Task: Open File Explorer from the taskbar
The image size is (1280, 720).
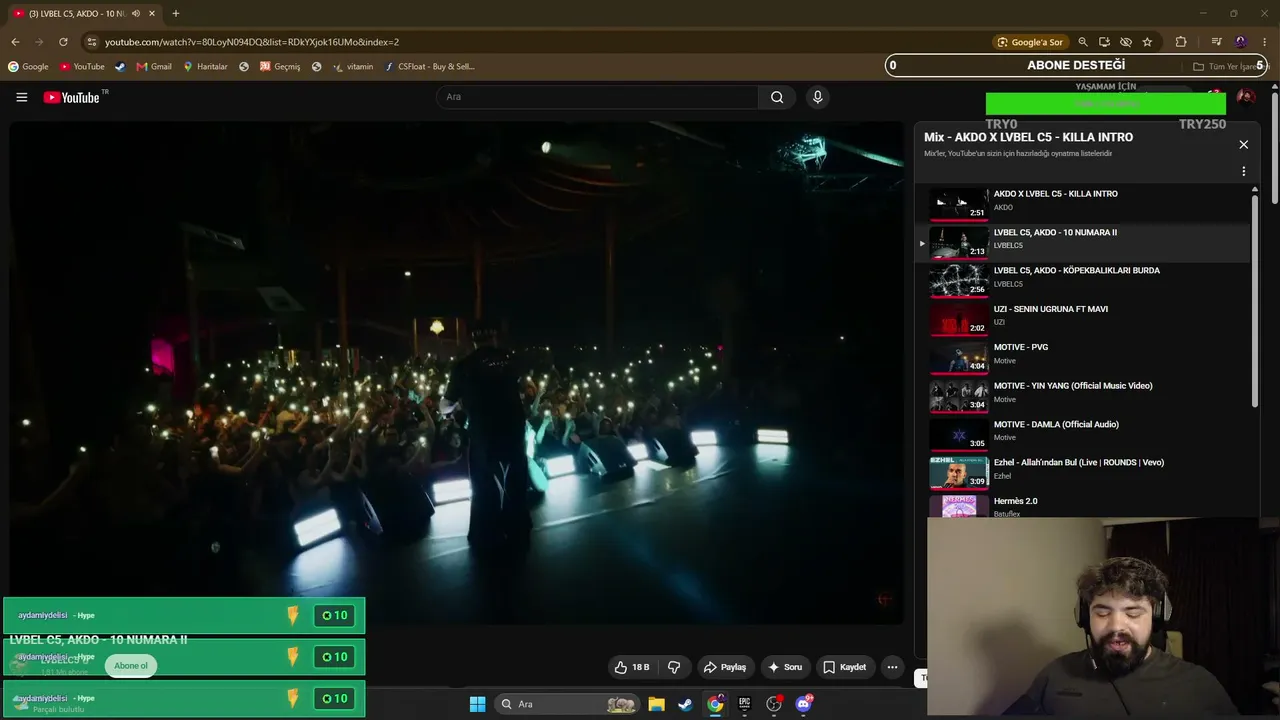Action: (656, 704)
